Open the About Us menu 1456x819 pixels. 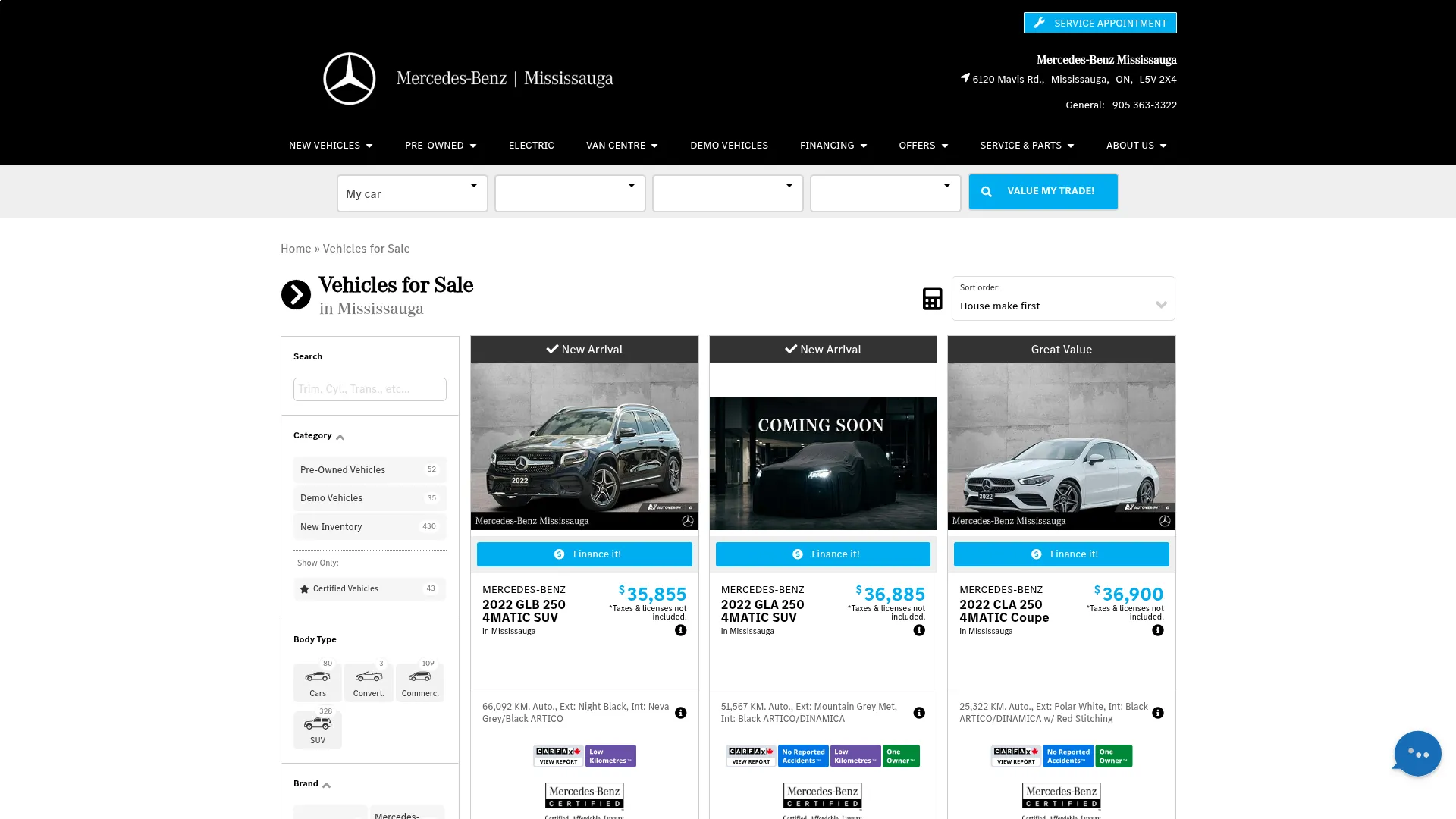coord(1136,146)
